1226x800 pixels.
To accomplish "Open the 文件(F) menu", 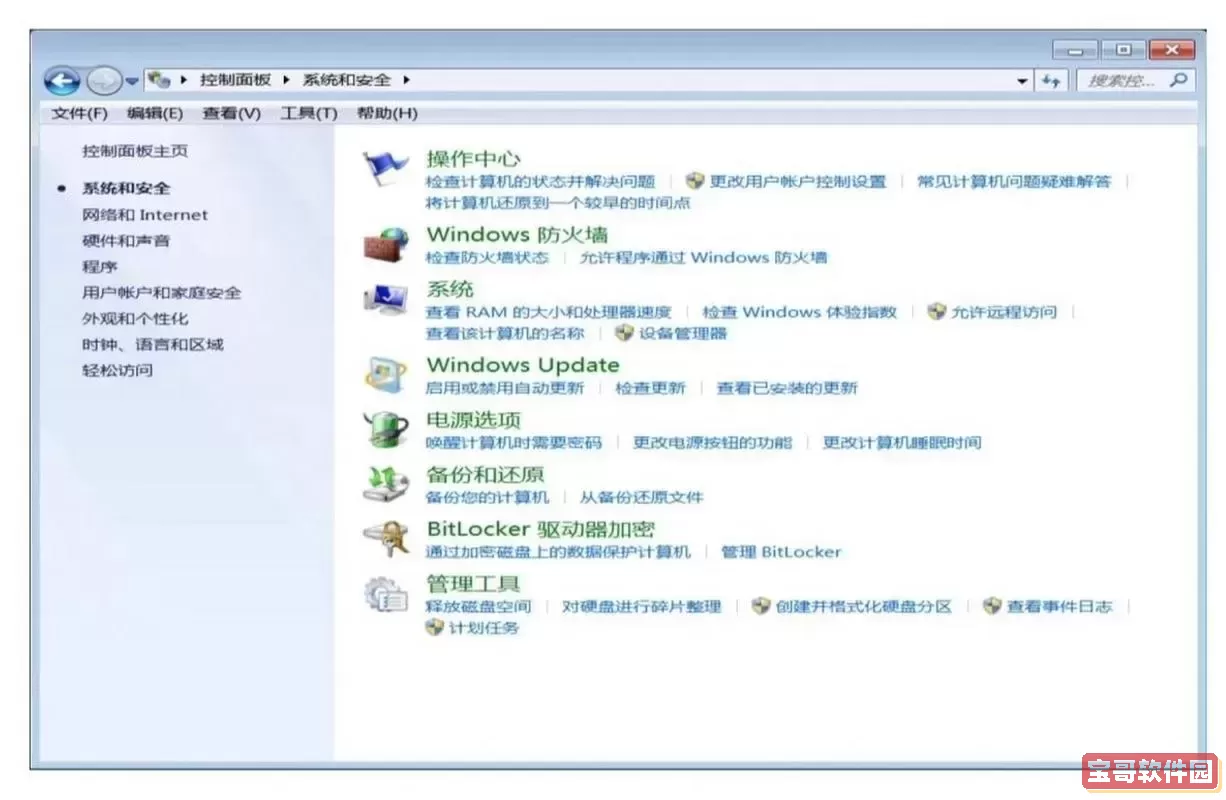I will coord(79,113).
